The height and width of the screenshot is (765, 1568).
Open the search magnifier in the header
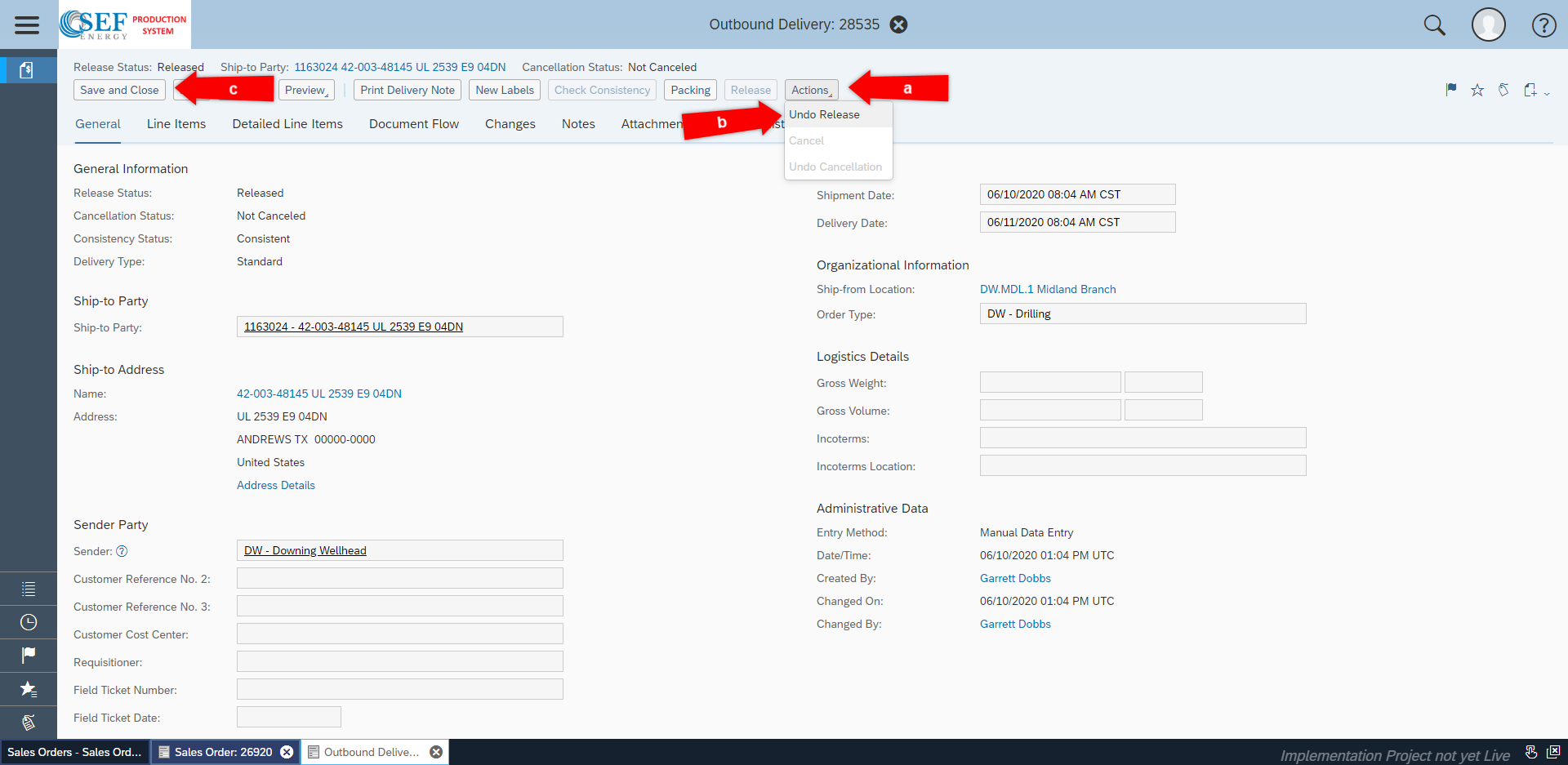1435,25
